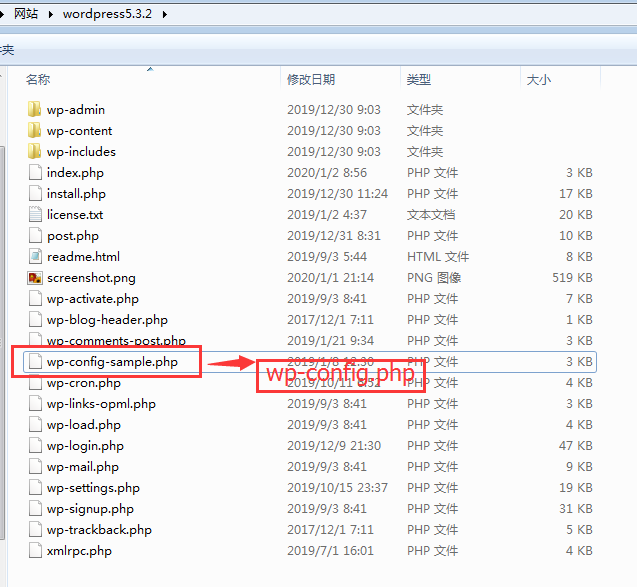Sort files by 类型 column
Screen dimensions: 637x587
coord(418,79)
